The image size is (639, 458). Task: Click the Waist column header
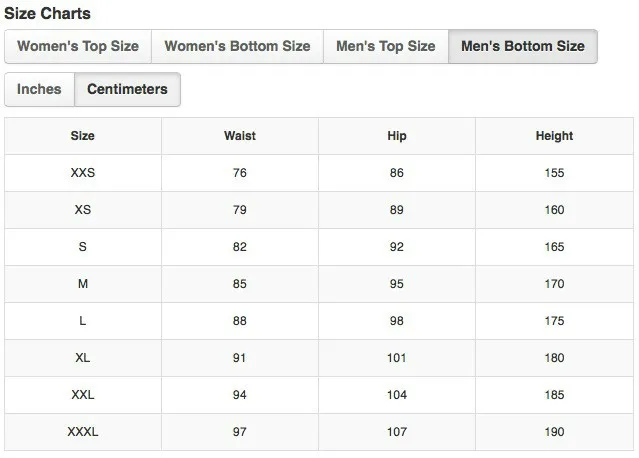pos(240,136)
